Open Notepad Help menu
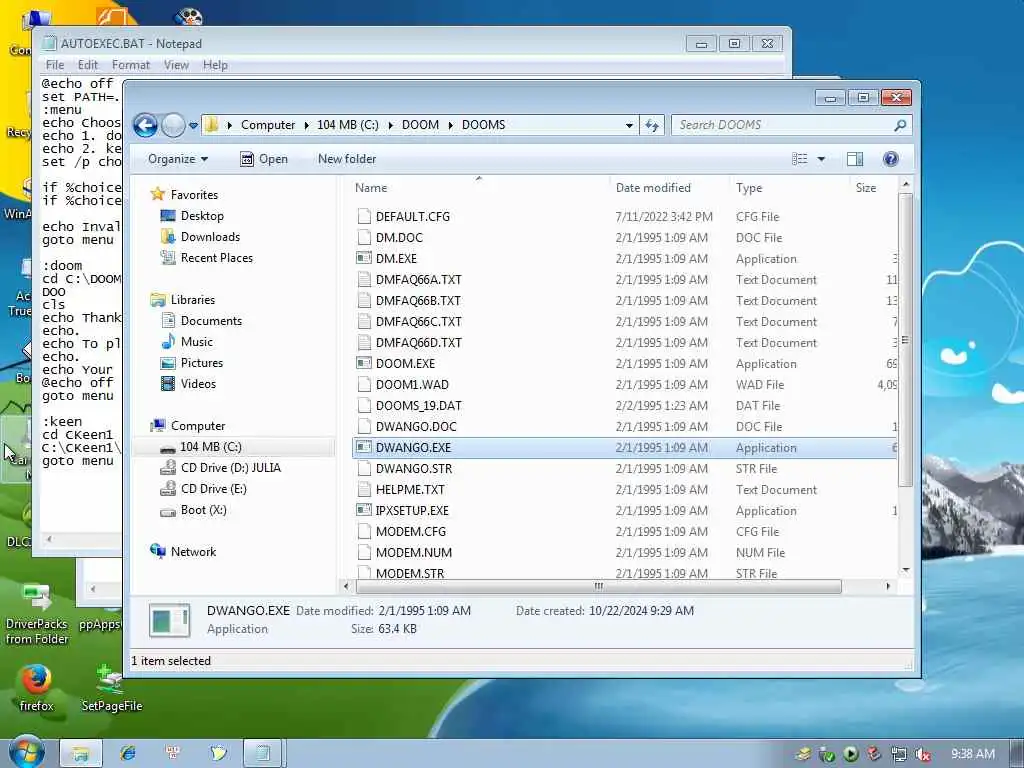1024x768 pixels. (215, 65)
